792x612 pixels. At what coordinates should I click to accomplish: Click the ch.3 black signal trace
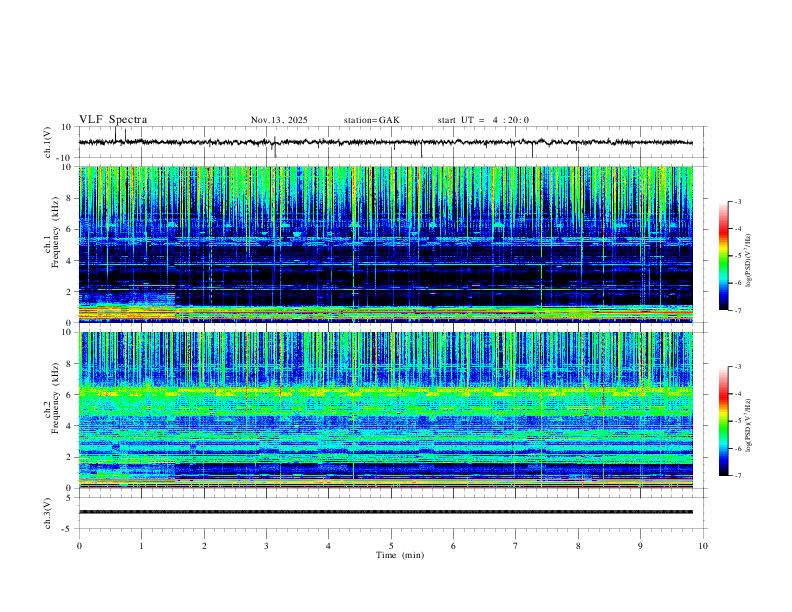[x=386, y=512]
